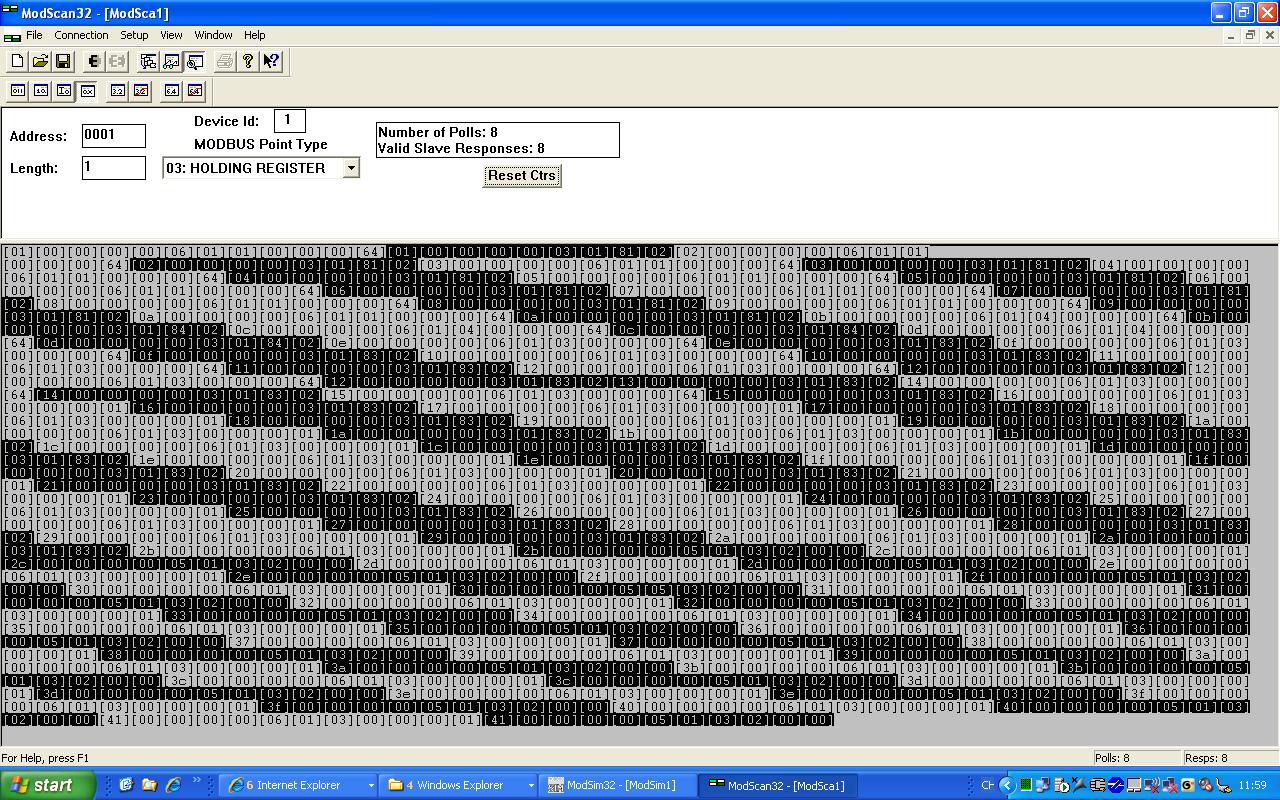Image resolution: width=1280 pixels, height=800 pixels.
Task: Expand the Quick Launch chevron
Action: pos(197,781)
